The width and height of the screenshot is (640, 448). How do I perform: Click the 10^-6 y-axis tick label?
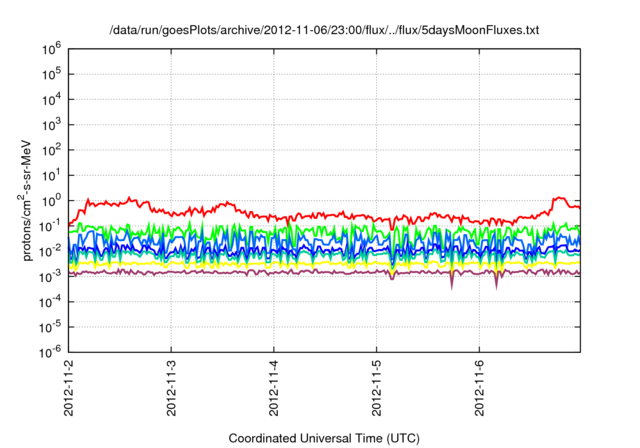[50, 352]
